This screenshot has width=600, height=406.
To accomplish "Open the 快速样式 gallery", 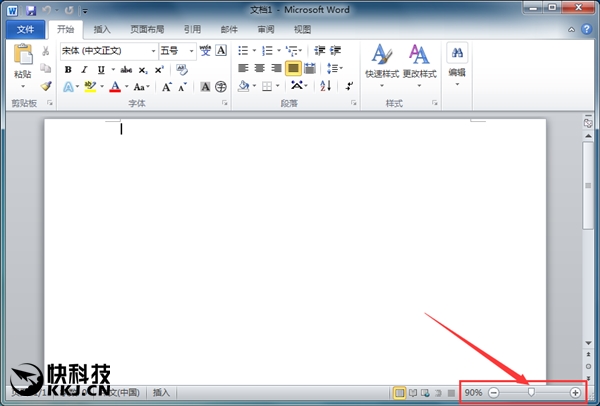I will point(382,65).
